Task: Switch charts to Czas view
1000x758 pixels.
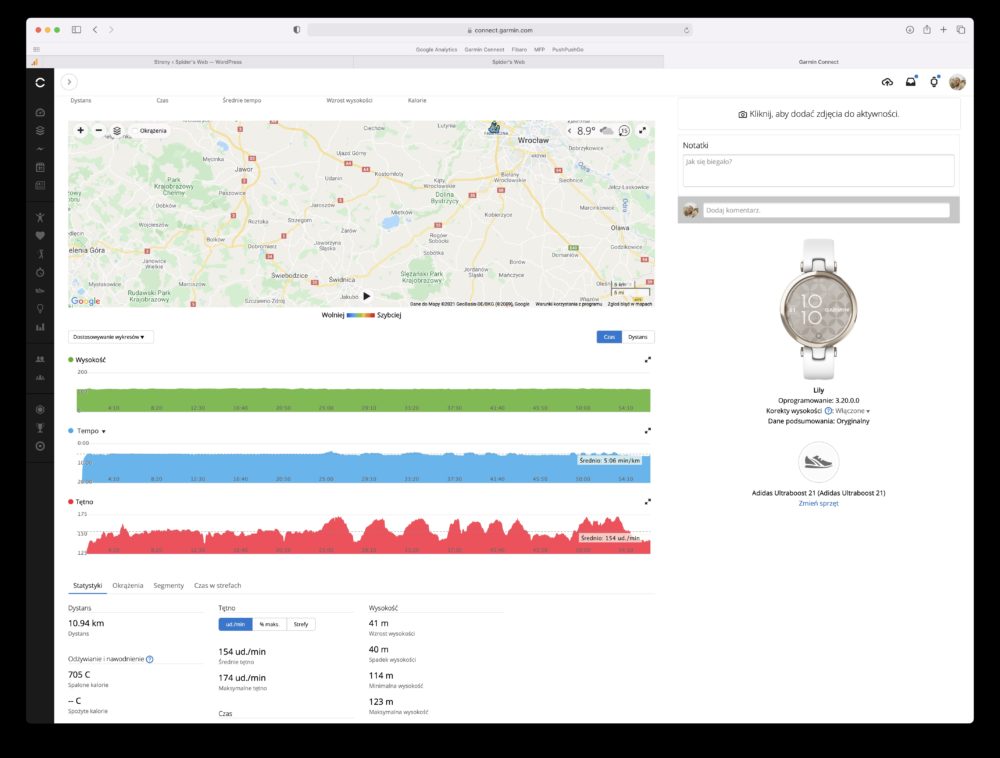Action: point(609,337)
